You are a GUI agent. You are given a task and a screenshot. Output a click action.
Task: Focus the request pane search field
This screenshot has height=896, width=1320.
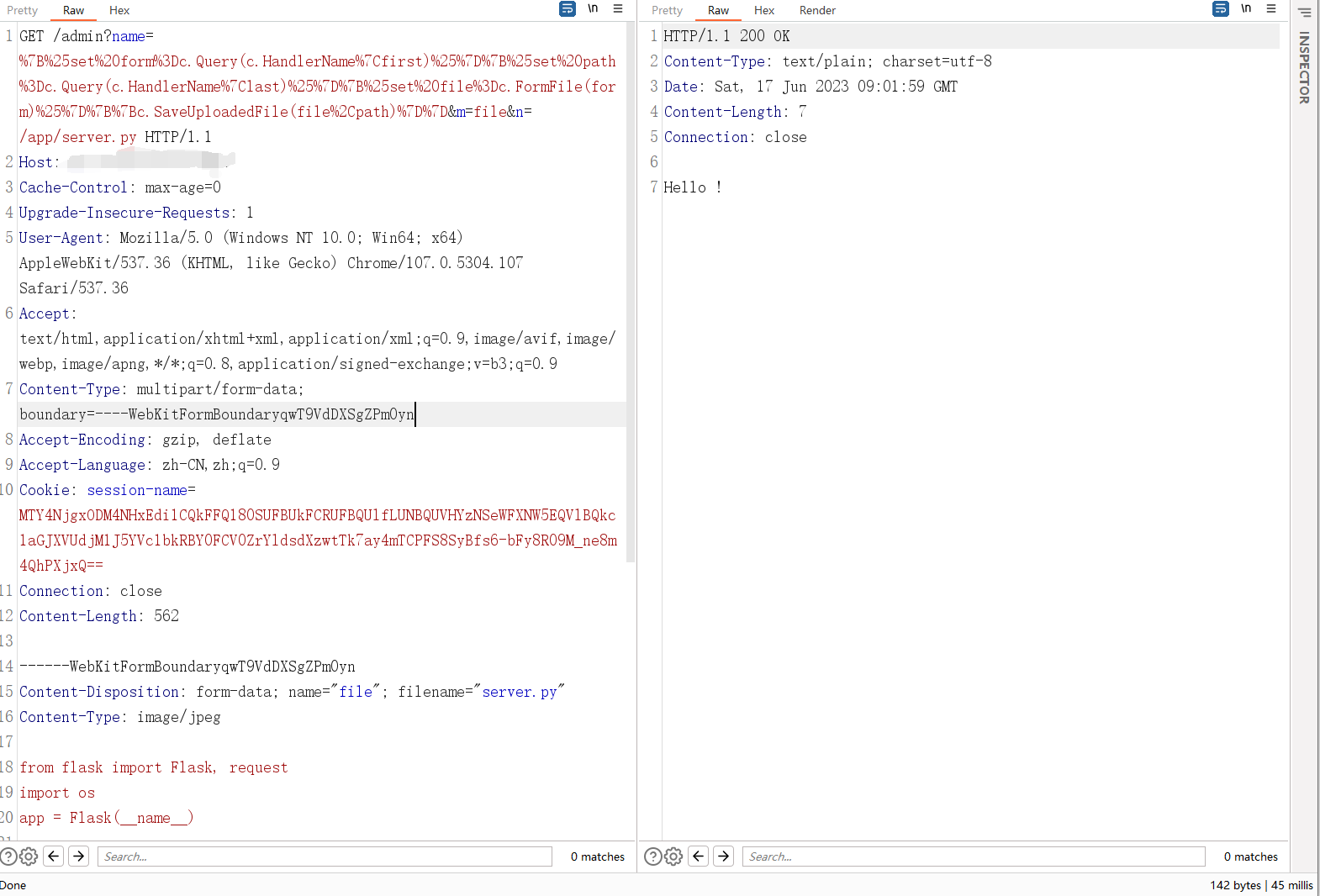325,856
